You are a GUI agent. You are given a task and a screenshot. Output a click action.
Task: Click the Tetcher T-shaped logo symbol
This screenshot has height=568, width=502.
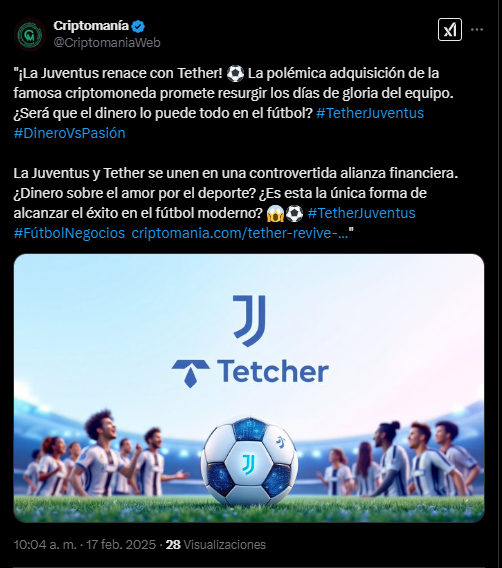coord(191,373)
